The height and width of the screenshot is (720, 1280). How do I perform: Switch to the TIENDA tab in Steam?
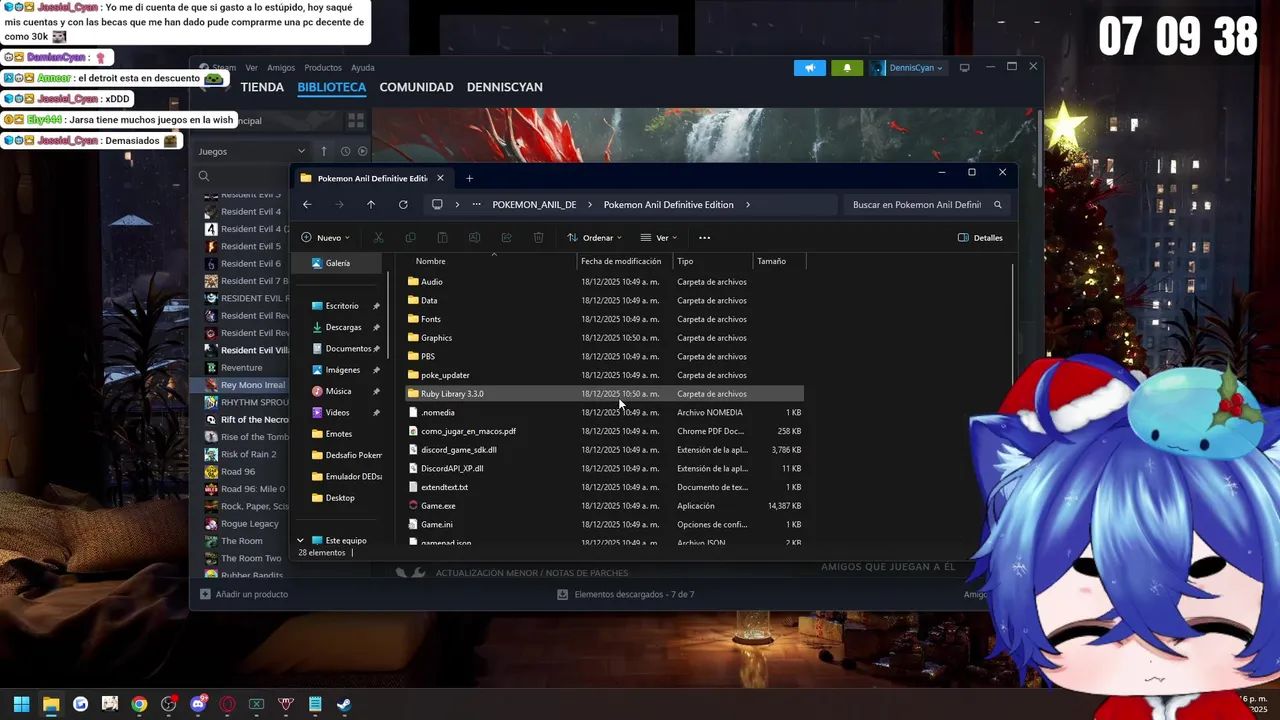tap(262, 87)
